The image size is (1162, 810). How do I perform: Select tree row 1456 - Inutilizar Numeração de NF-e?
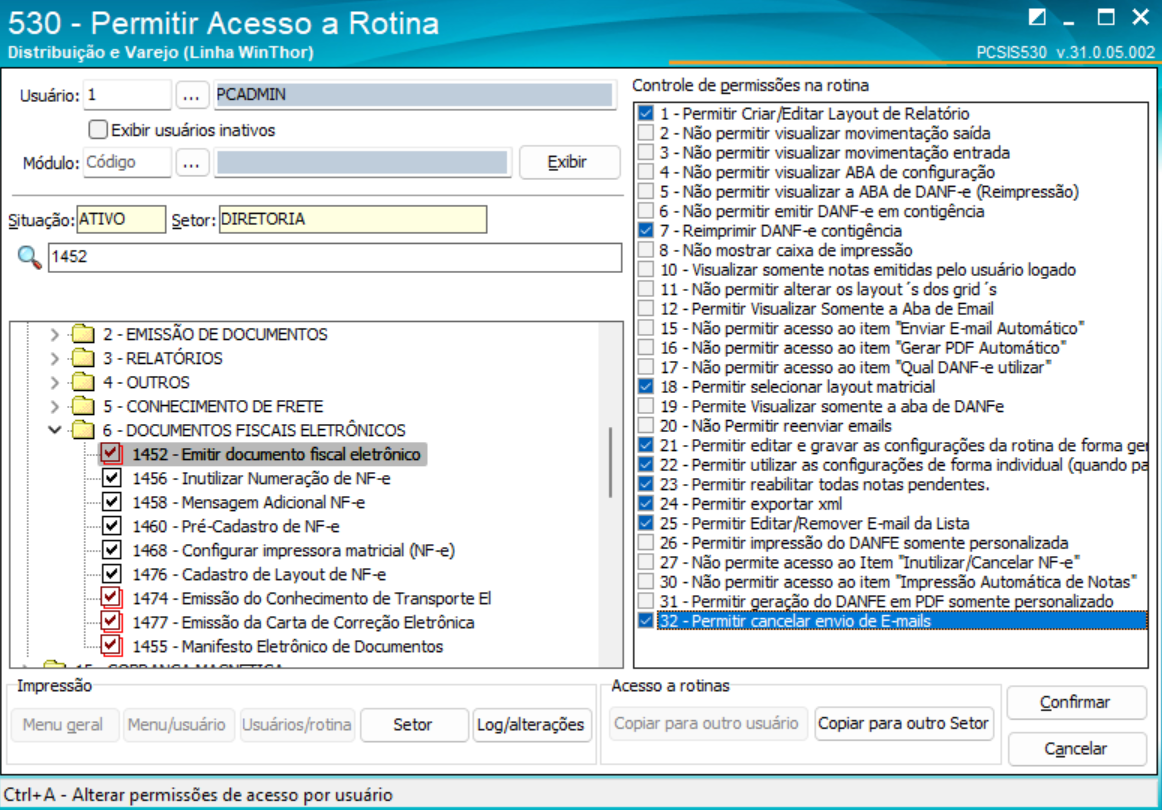click(262, 478)
